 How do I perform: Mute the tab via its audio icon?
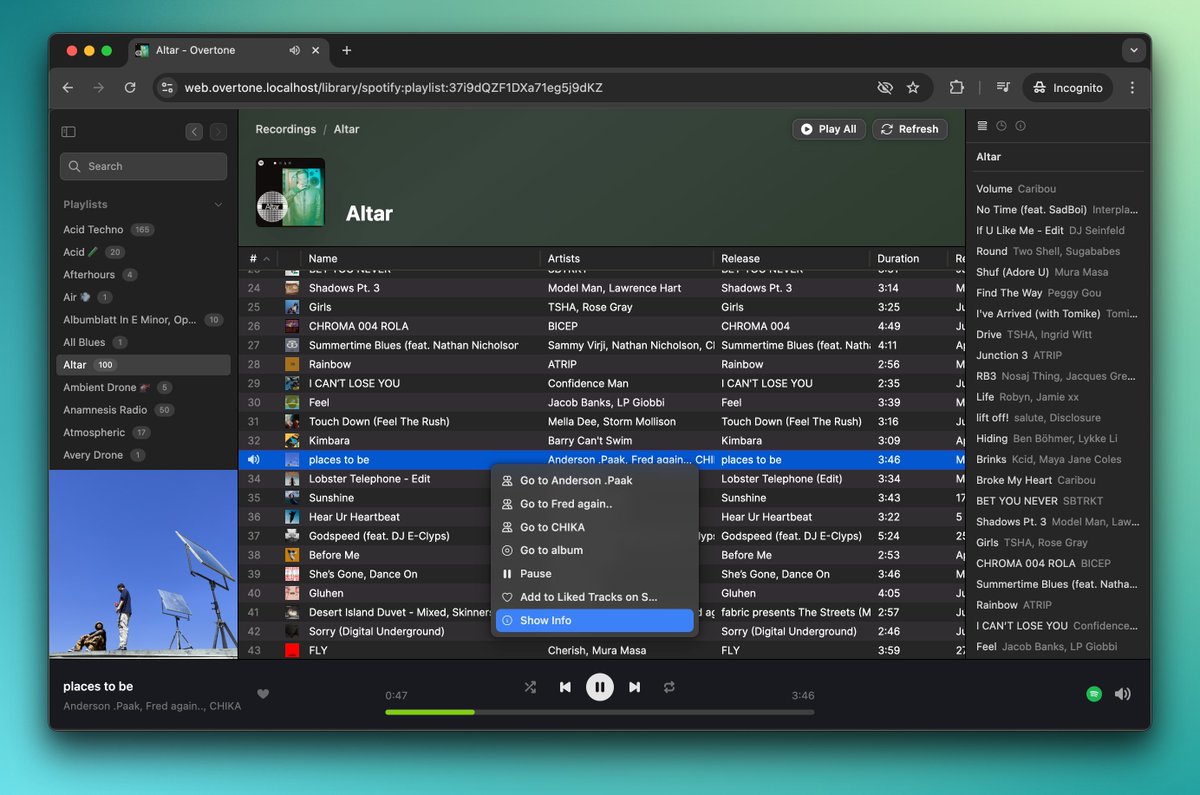[295, 50]
